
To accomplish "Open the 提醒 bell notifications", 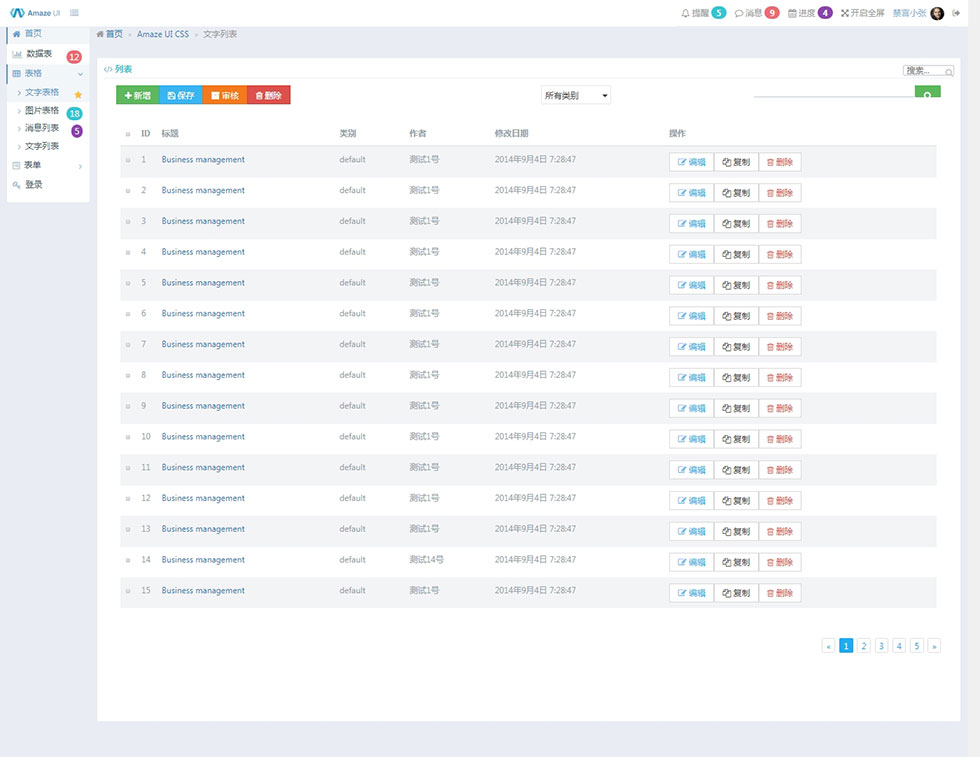I will pyautogui.click(x=686, y=13).
